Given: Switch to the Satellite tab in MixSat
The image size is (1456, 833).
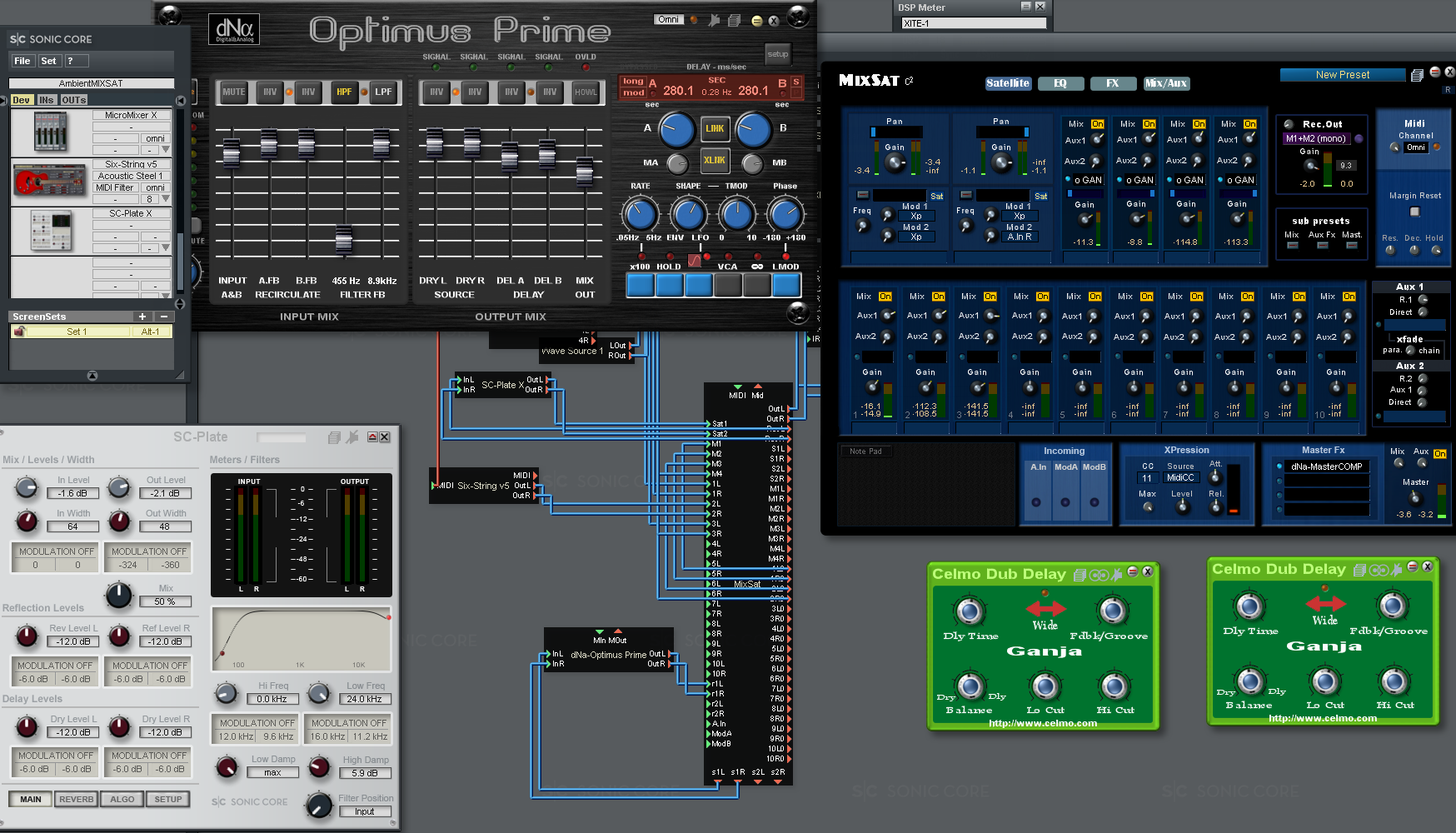Looking at the screenshot, I should coord(1008,83).
